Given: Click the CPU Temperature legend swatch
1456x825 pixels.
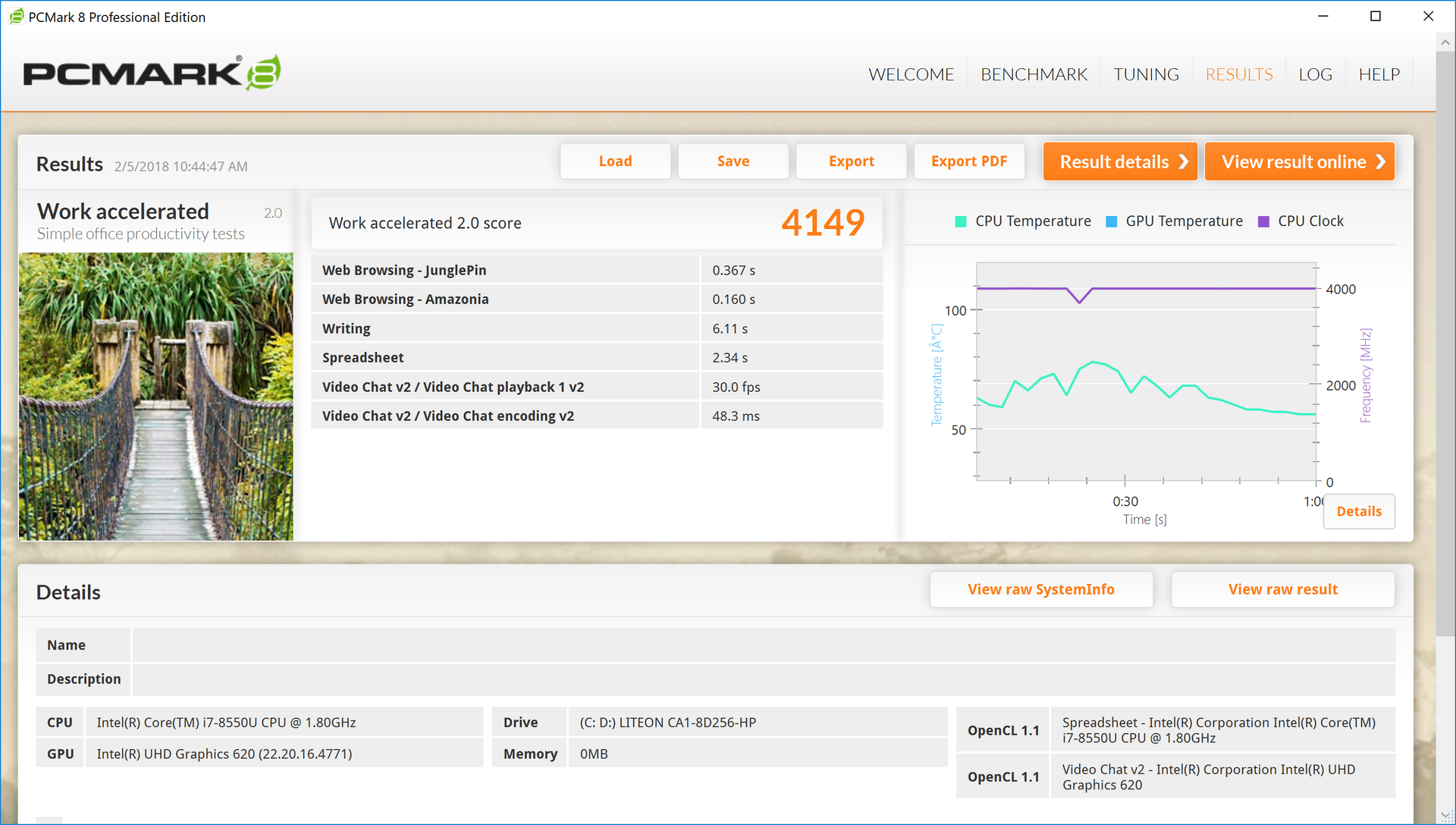Looking at the screenshot, I should click(960, 221).
